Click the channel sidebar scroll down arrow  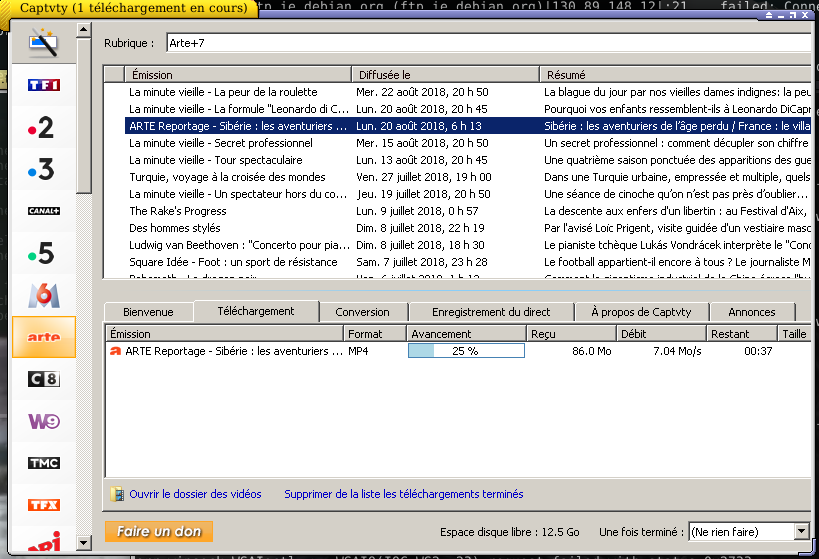84,543
